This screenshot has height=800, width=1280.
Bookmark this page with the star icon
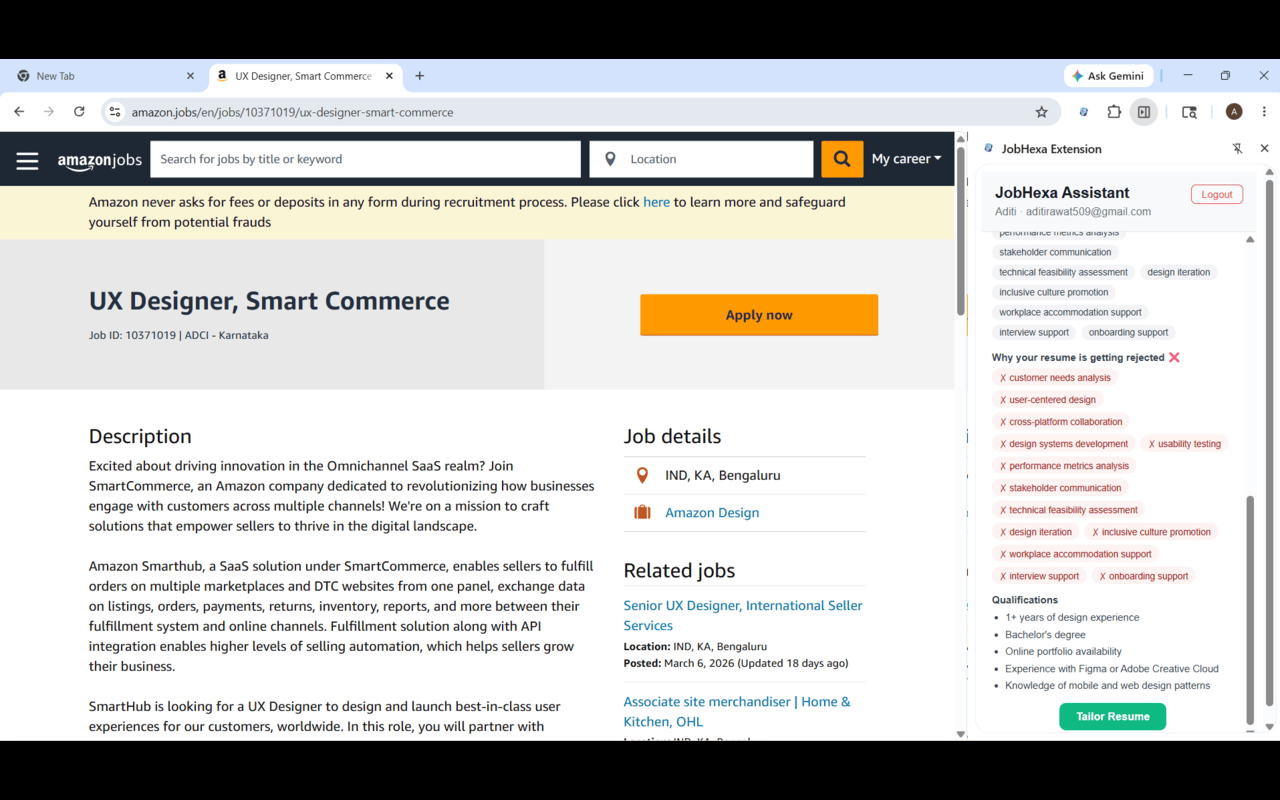1042,112
